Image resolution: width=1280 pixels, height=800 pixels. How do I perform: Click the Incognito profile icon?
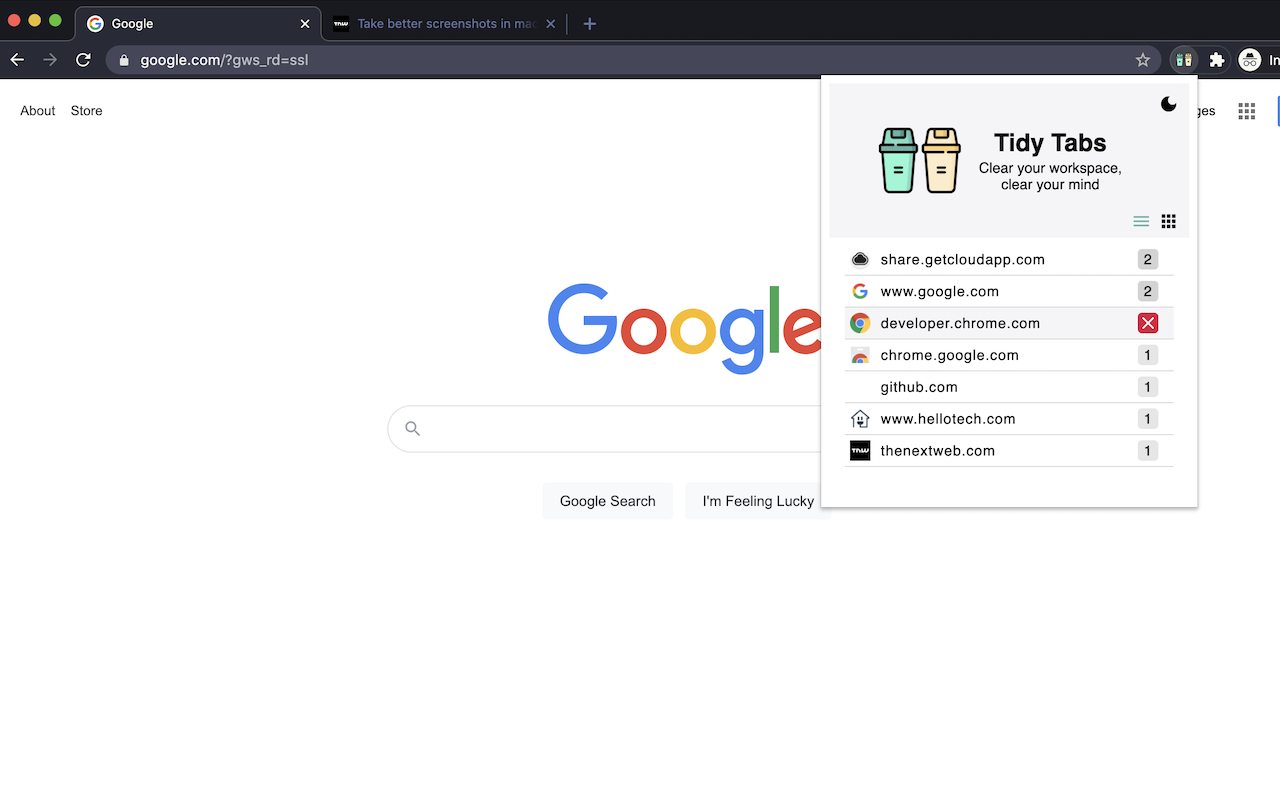(x=1249, y=60)
